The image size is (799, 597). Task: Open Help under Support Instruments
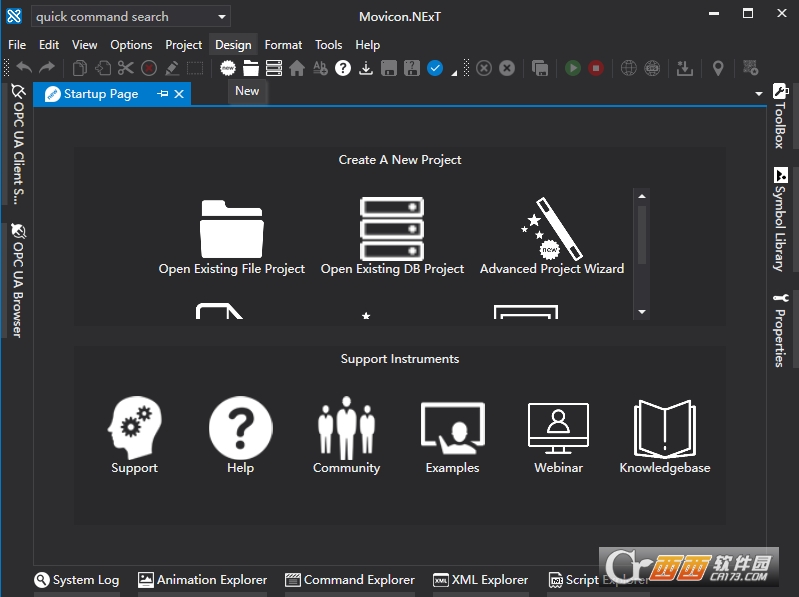point(241,436)
